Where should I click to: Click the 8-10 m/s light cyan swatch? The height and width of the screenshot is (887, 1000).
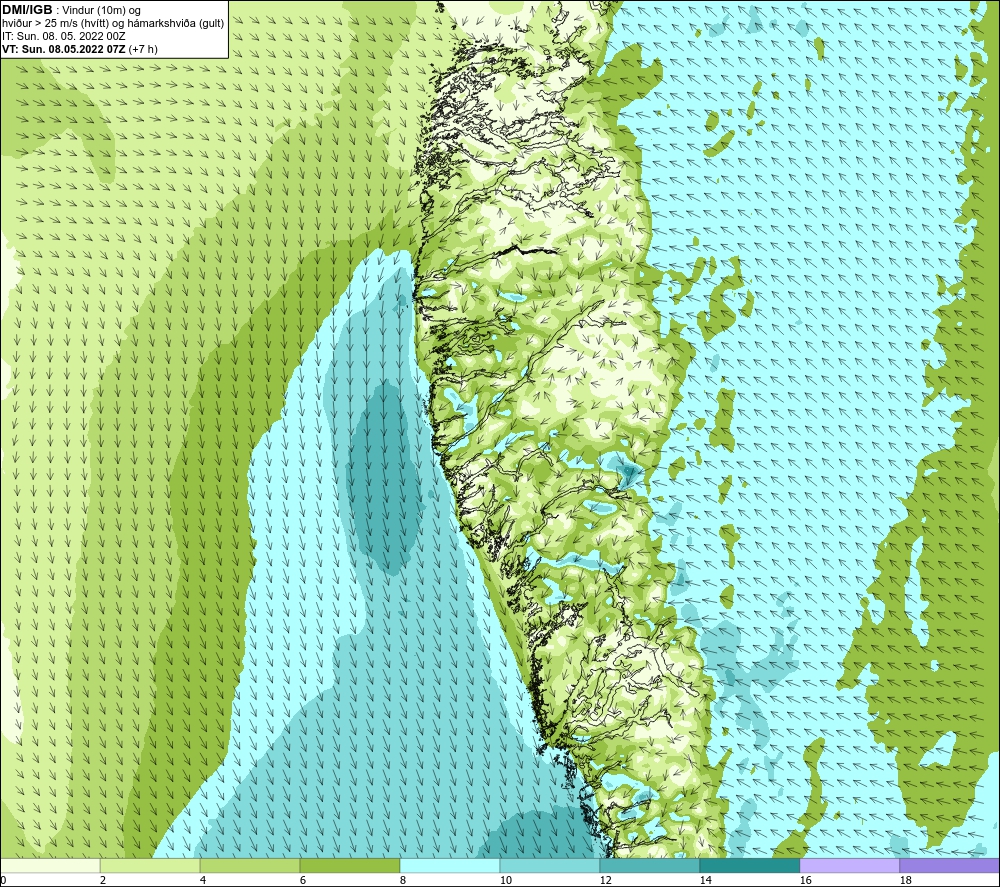coord(450,865)
